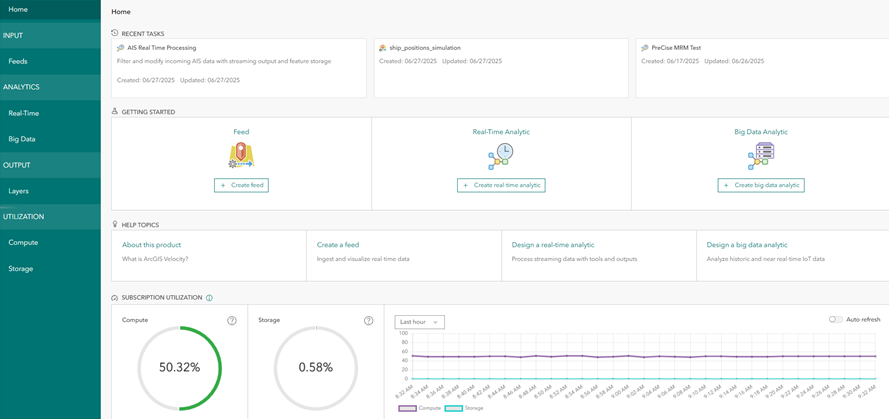Viewport: 889px width, 419px height.
Task: Click the Subscription Utilization info icon
Action: point(209,298)
